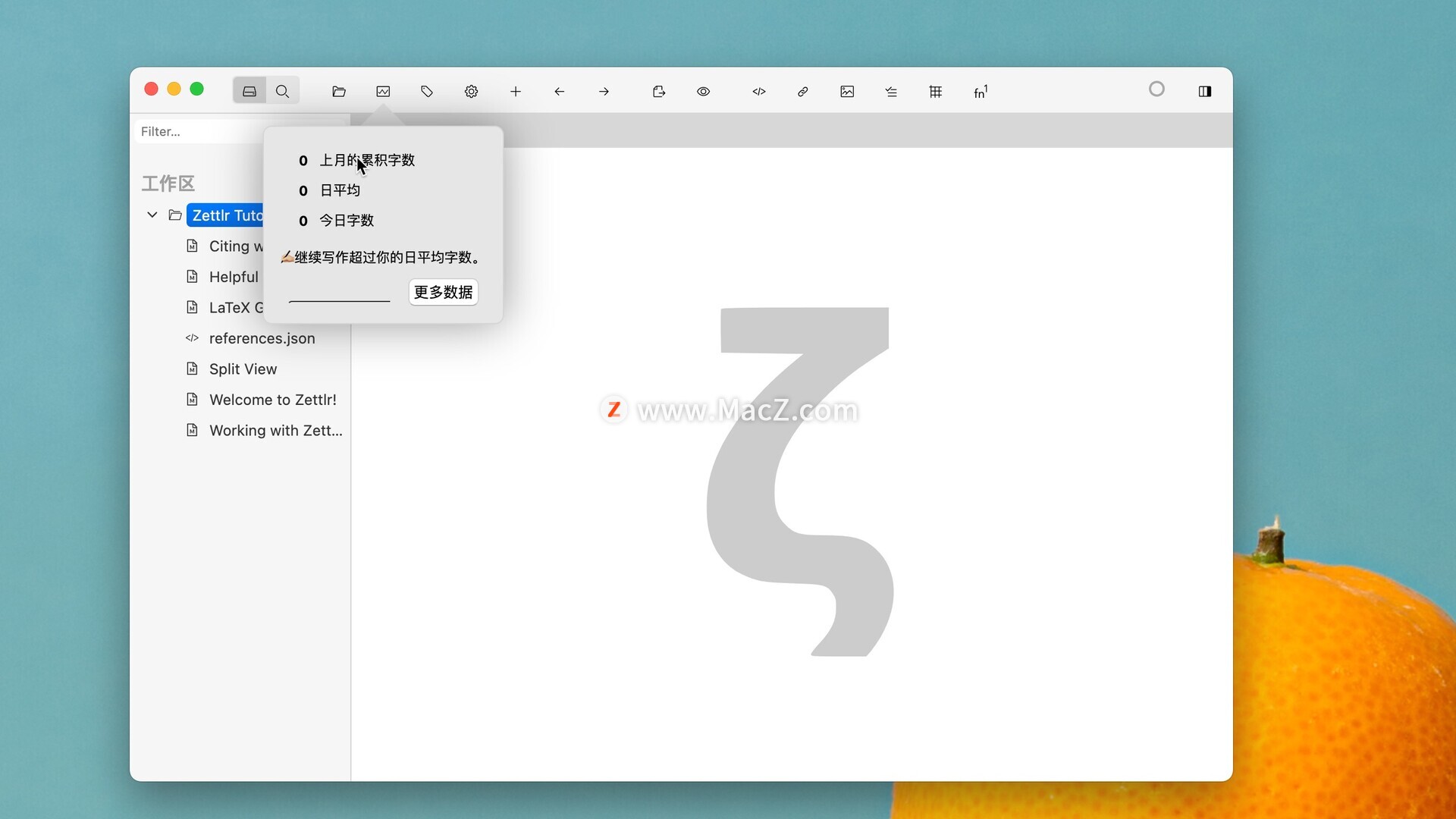This screenshot has height=819, width=1456.
Task: Go forward with right arrow
Action: (x=604, y=92)
